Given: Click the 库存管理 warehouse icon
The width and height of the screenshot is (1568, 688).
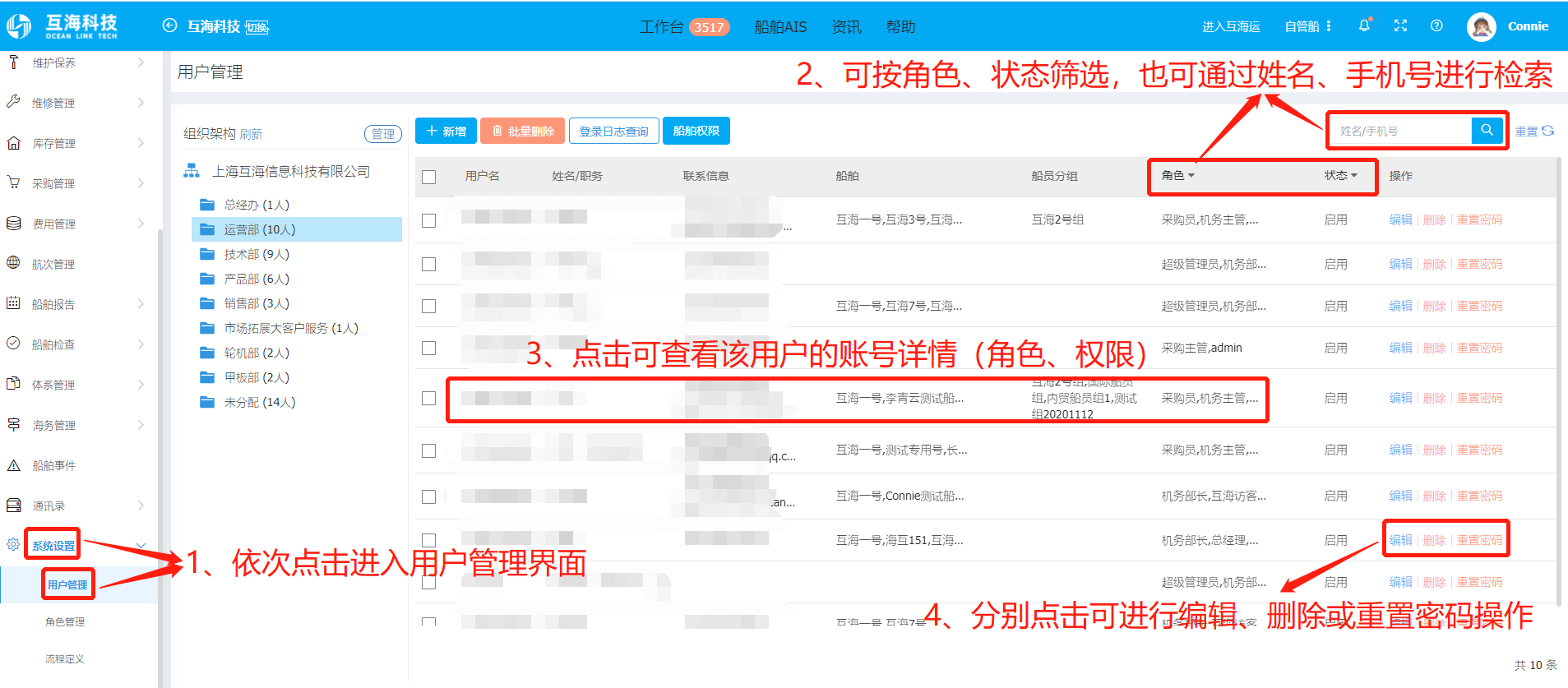Looking at the screenshot, I should click(x=13, y=142).
